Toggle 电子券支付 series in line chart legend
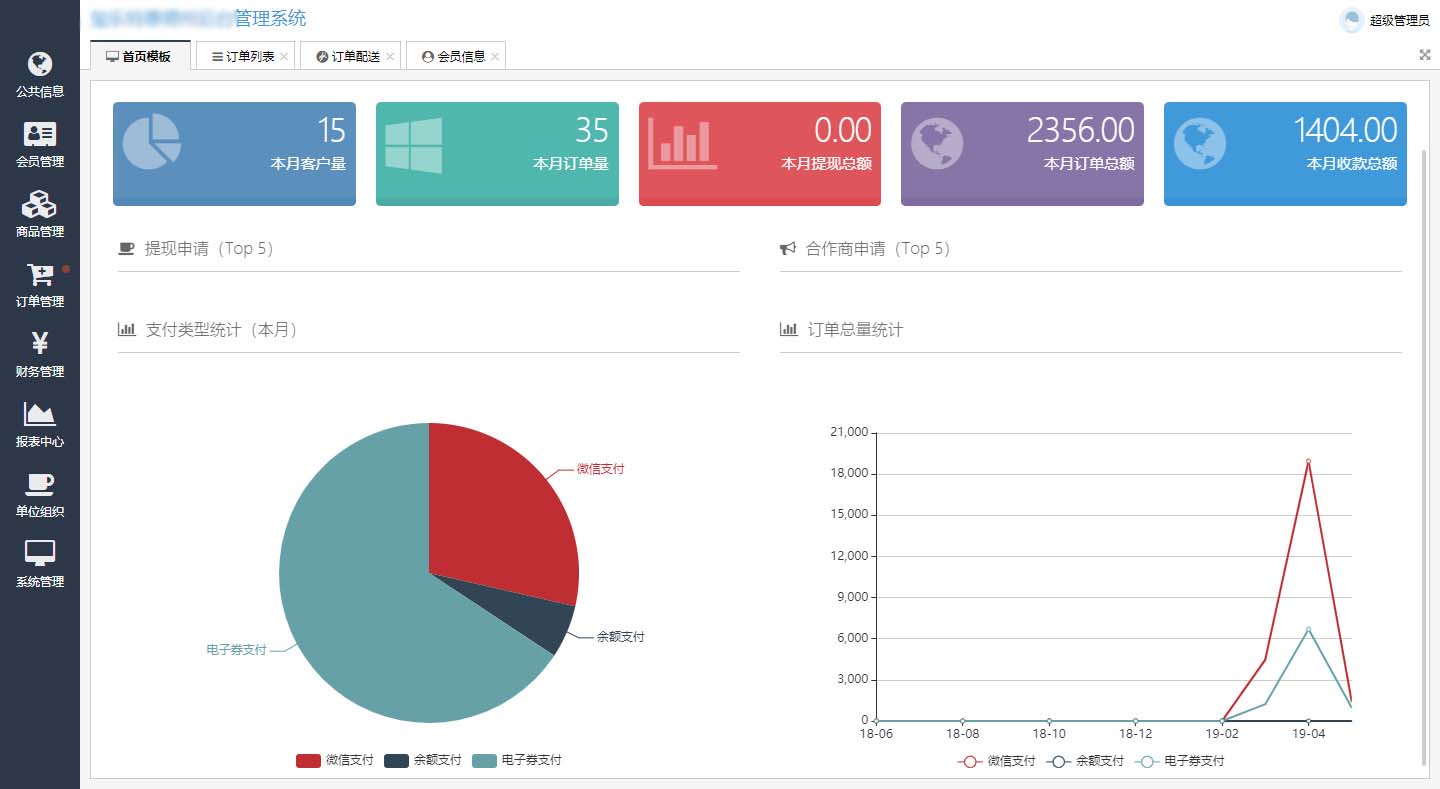Screen dimensions: 1440x789 [x=1180, y=761]
